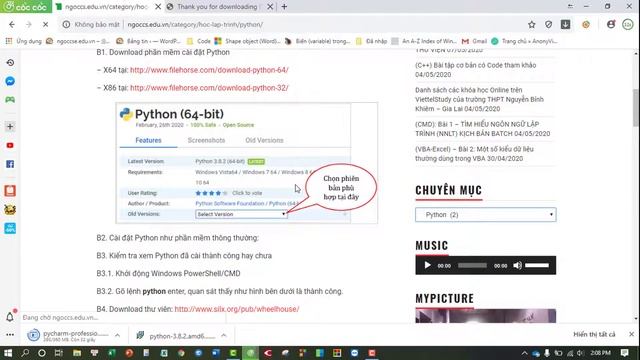Mute the music player audio
Screen dimensions: 640x360
point(517,265)
